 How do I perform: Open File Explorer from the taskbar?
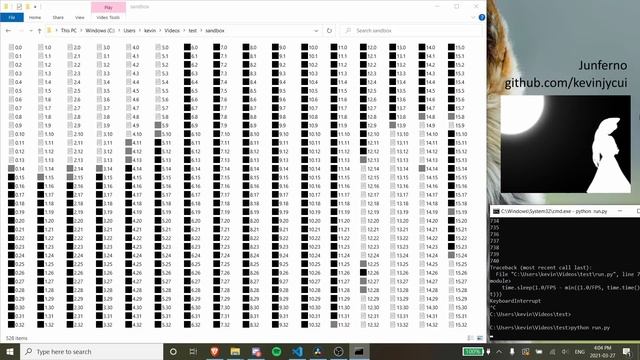point(235,351)
